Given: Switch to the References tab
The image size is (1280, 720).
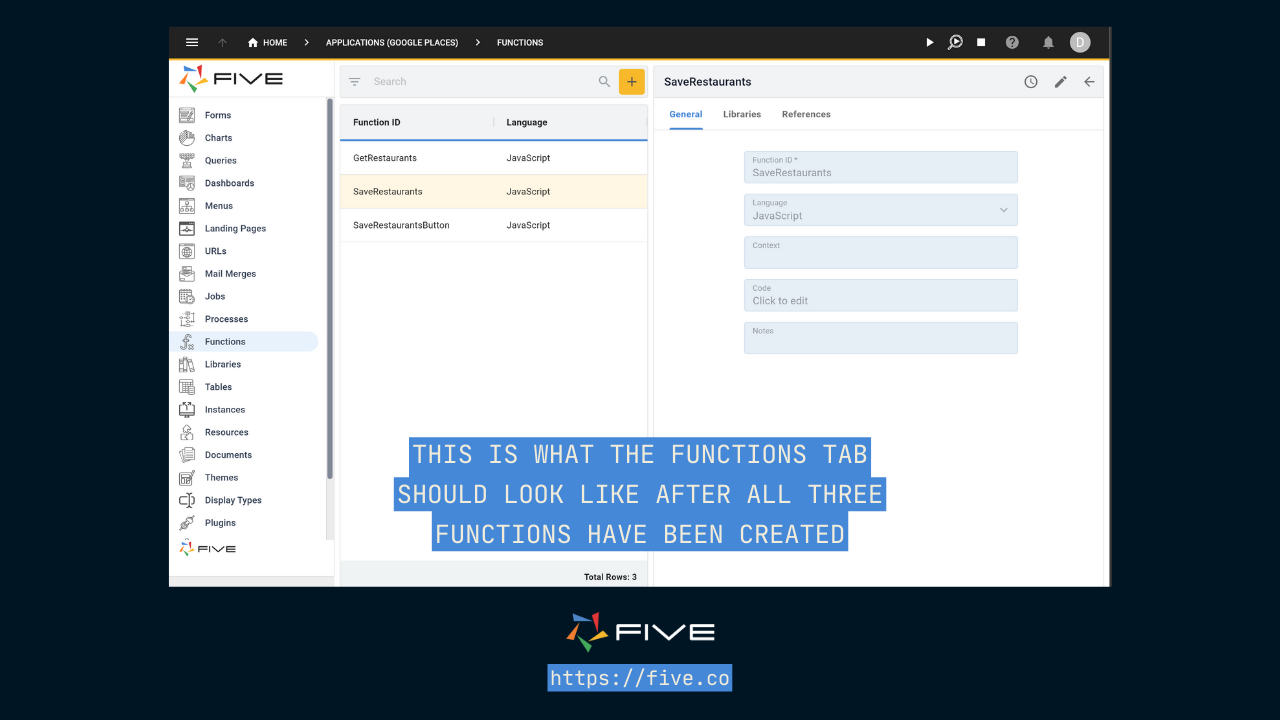Looking at the screenshot, I should tap(806, 115).
